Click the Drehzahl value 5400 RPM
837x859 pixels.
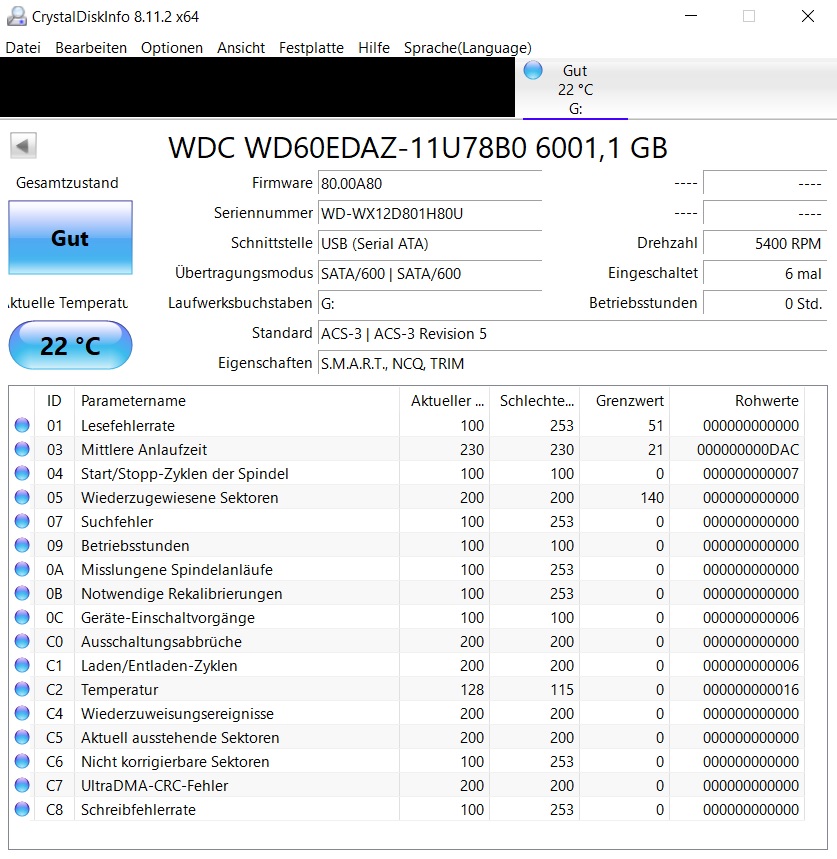pyautogui.click(x=765, y=243)
